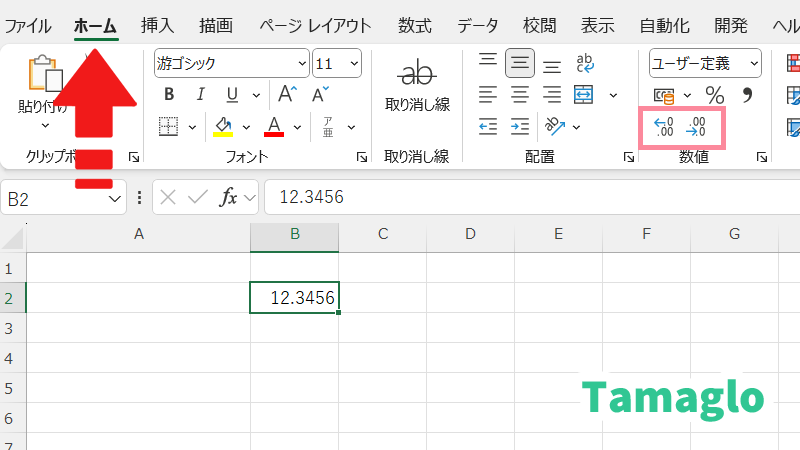
Task: Apply comma style number format
Action: (746, 95)
